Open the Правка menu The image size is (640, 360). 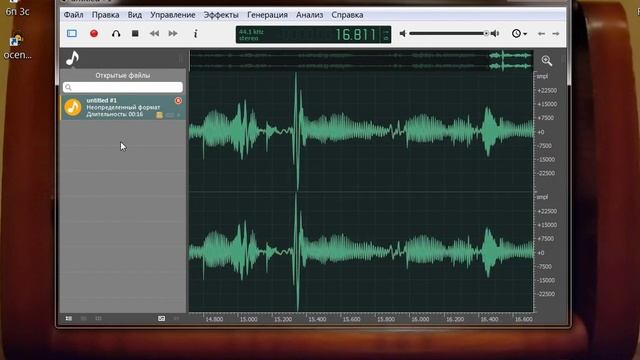click(105, 15)
